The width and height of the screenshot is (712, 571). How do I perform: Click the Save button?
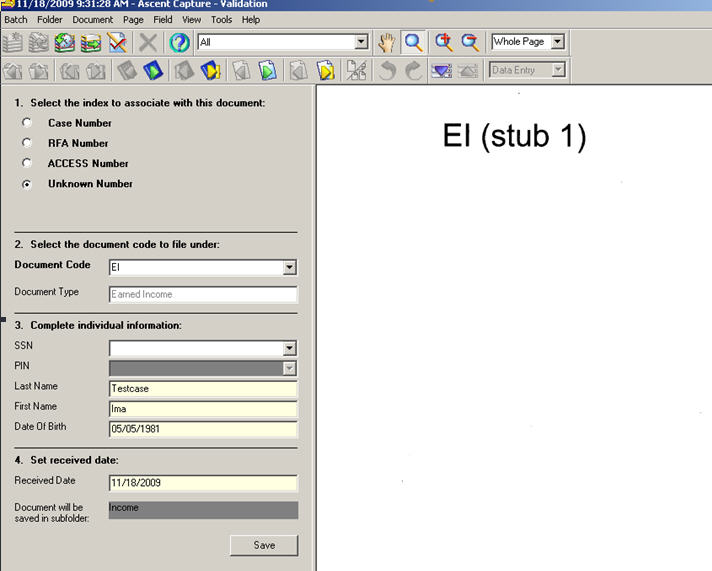click(x=264, y=545)
